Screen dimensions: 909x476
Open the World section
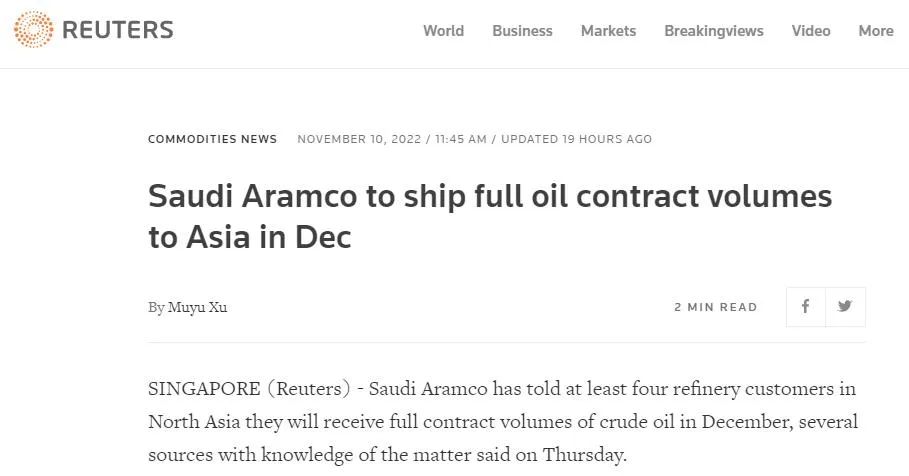(x=443, y=31)
